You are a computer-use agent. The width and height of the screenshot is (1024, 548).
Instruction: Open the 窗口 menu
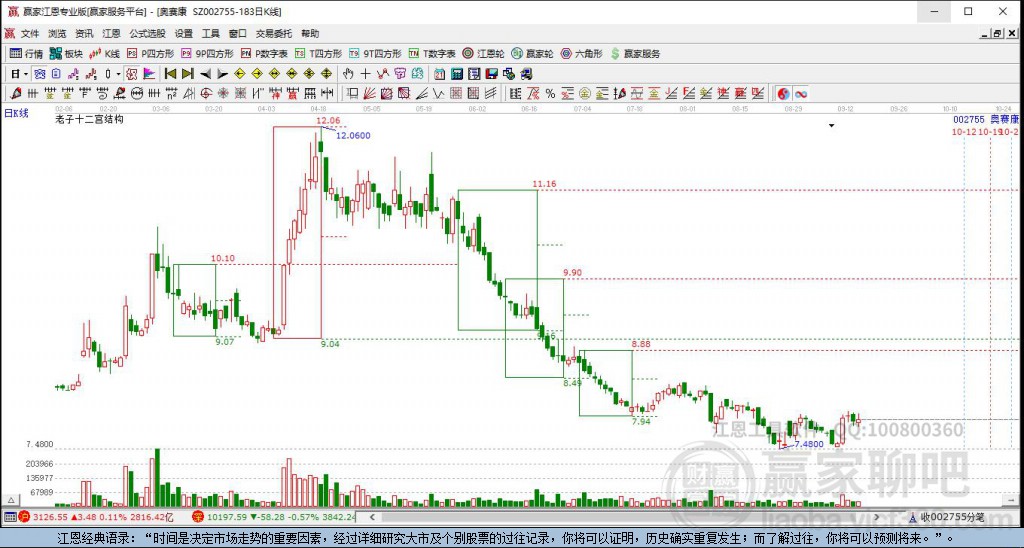coord(238,33)
